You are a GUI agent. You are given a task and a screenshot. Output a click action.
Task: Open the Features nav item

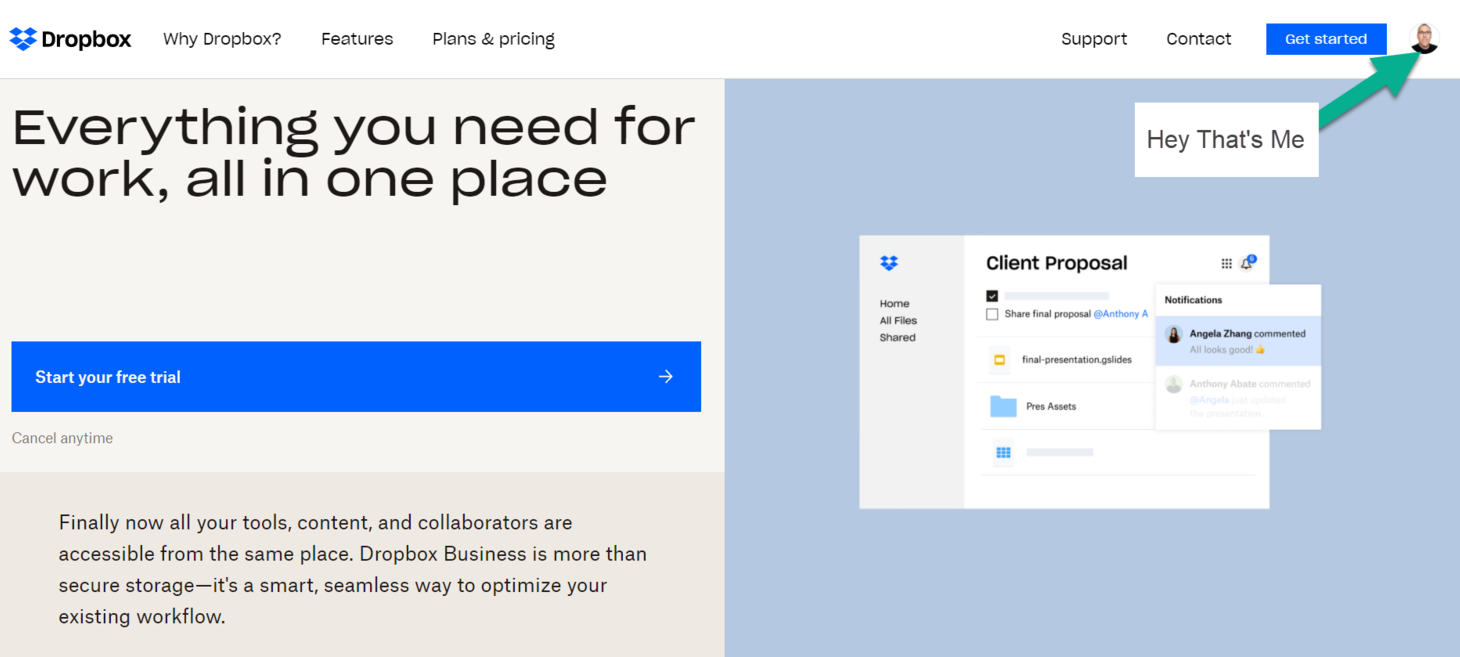coord(357,39)
